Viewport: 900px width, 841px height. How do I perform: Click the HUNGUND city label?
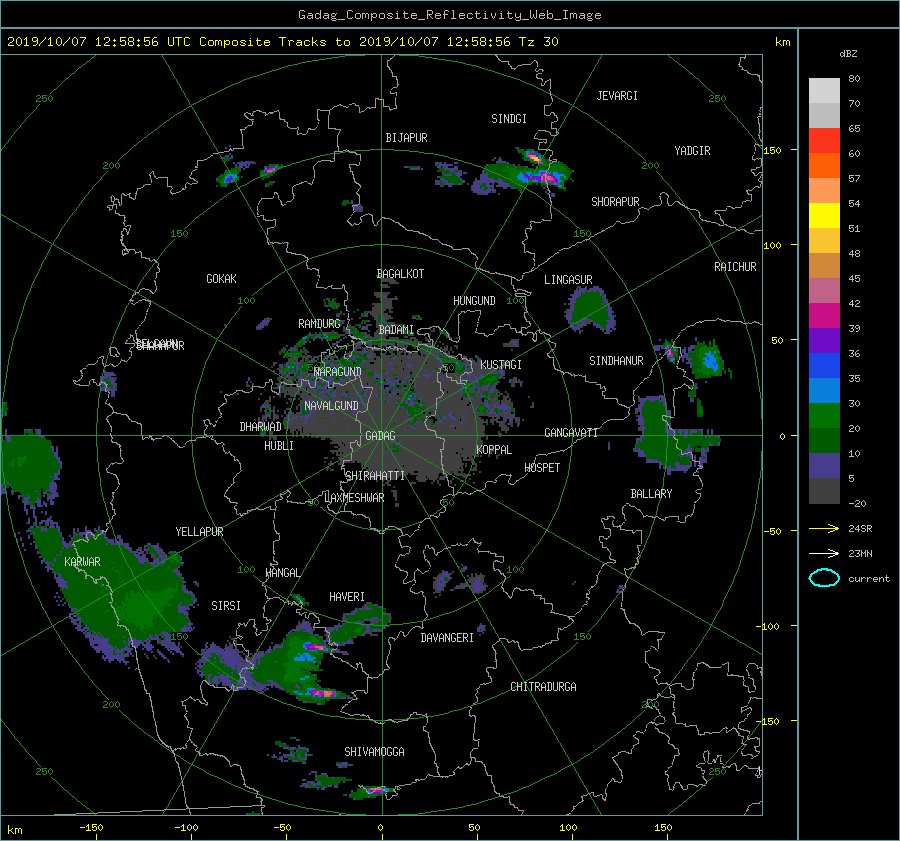coord(474,301)
